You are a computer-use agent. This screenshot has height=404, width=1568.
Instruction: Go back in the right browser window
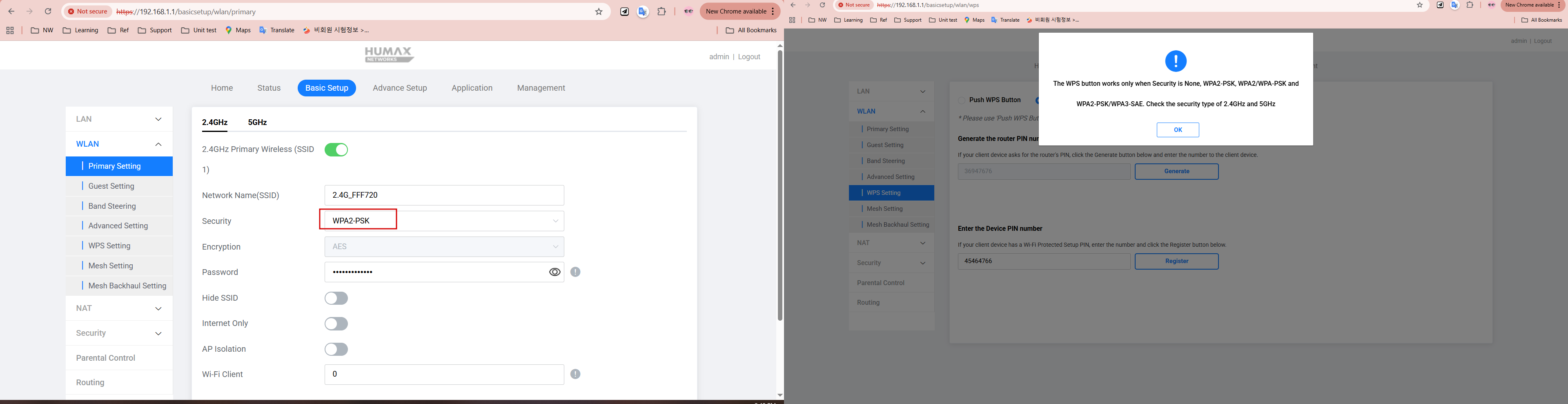793,5
